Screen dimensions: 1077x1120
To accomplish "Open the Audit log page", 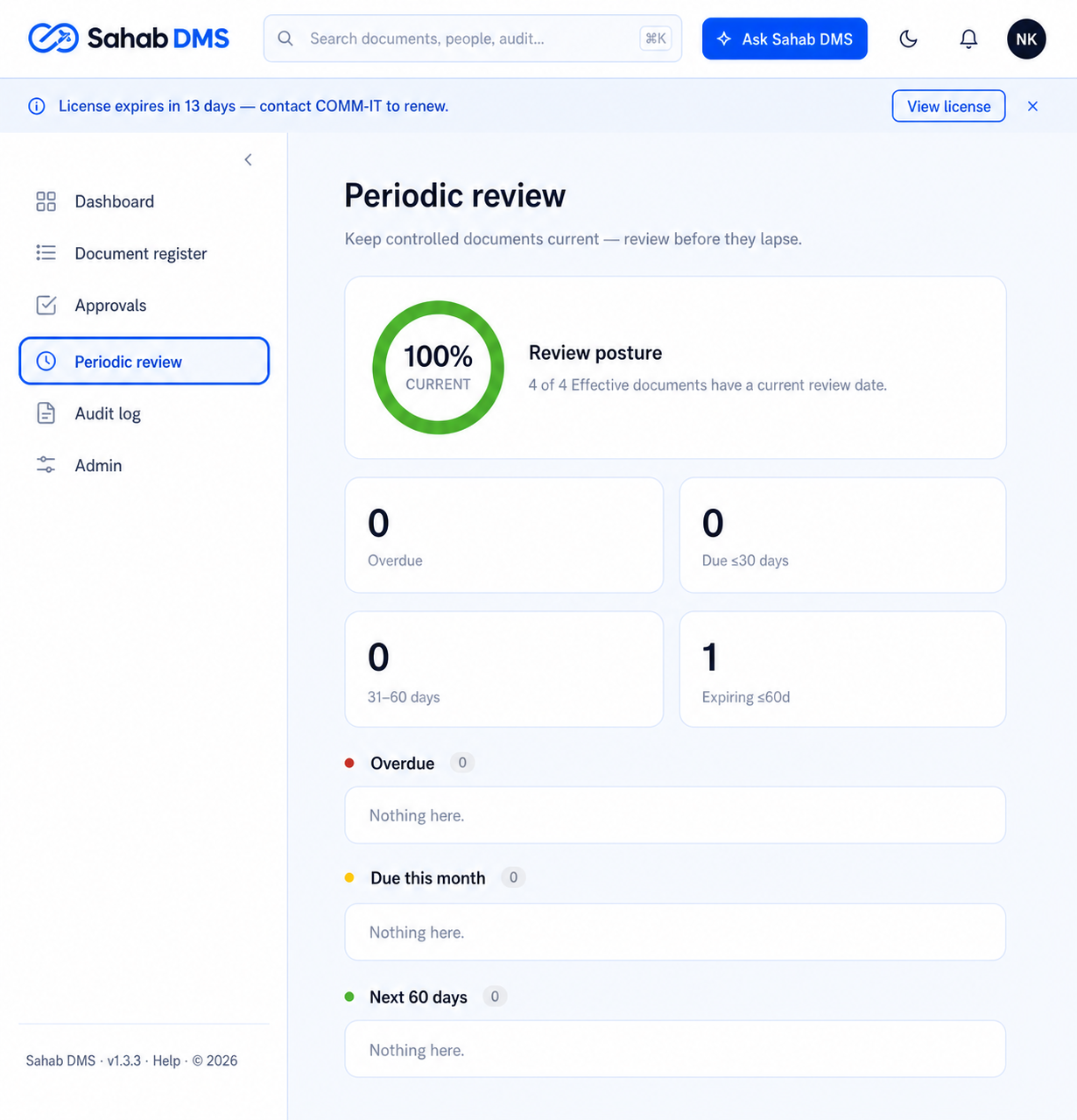I will pyautogui.click(x=144, y=413).
